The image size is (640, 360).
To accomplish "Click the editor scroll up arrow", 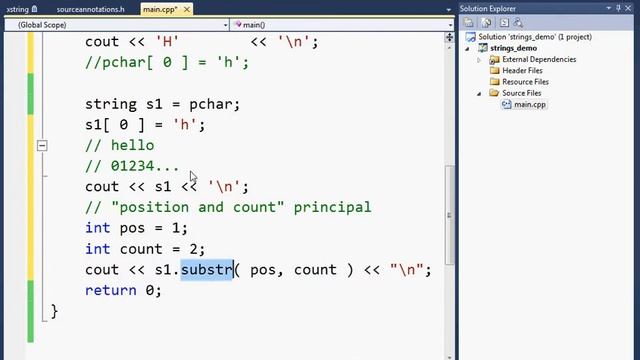I will [449, 48].
